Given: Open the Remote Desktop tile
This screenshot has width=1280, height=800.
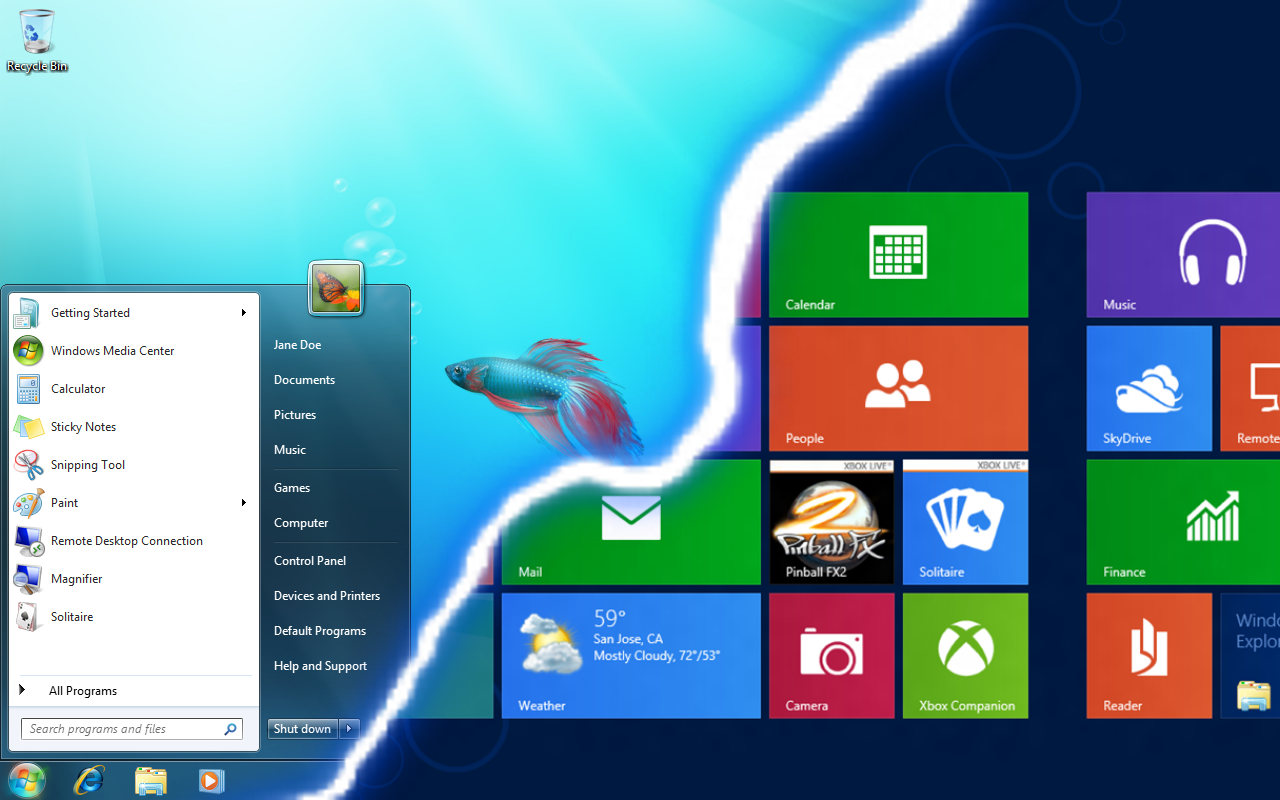Looking at the screenshot, I should coord(1250,388).
